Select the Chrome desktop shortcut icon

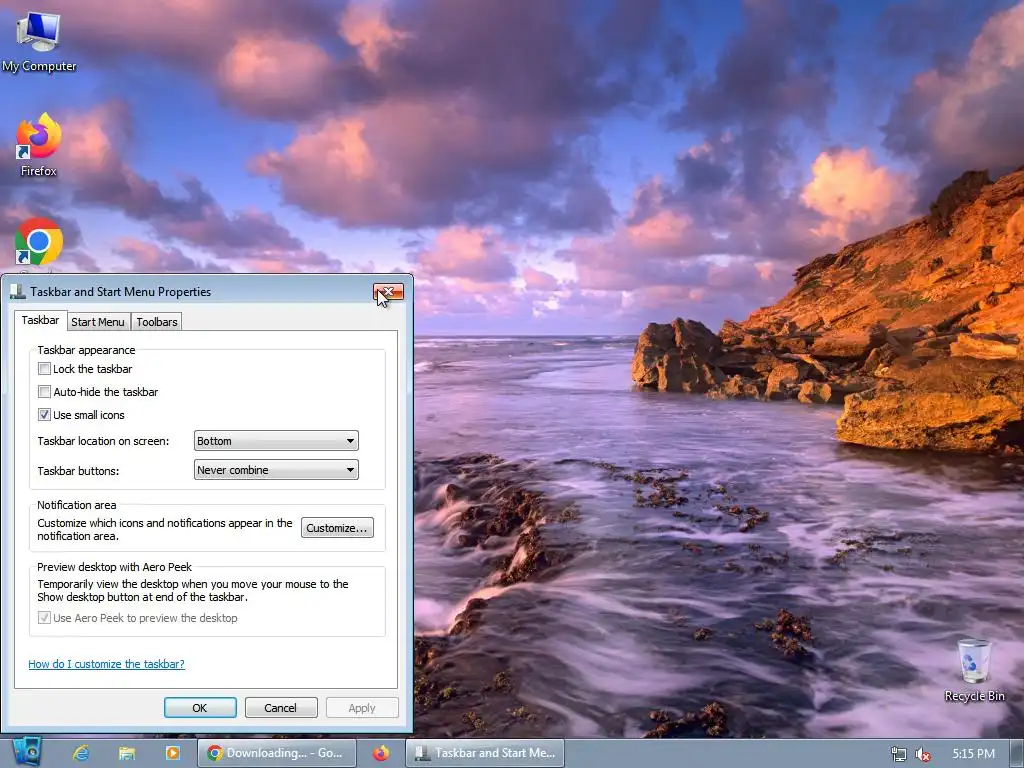(39, 242)
